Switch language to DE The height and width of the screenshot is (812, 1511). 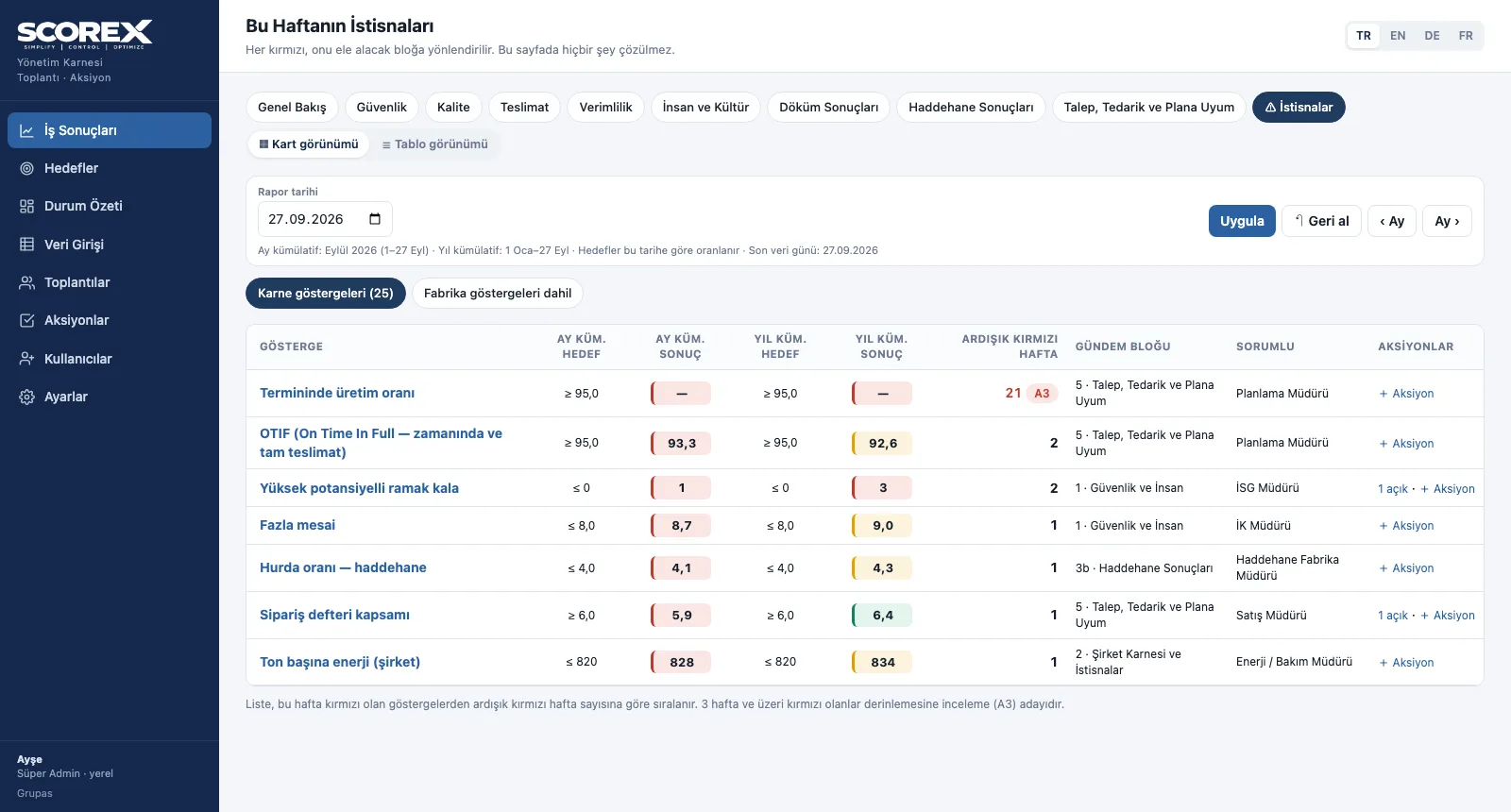tap(1433, 36)
